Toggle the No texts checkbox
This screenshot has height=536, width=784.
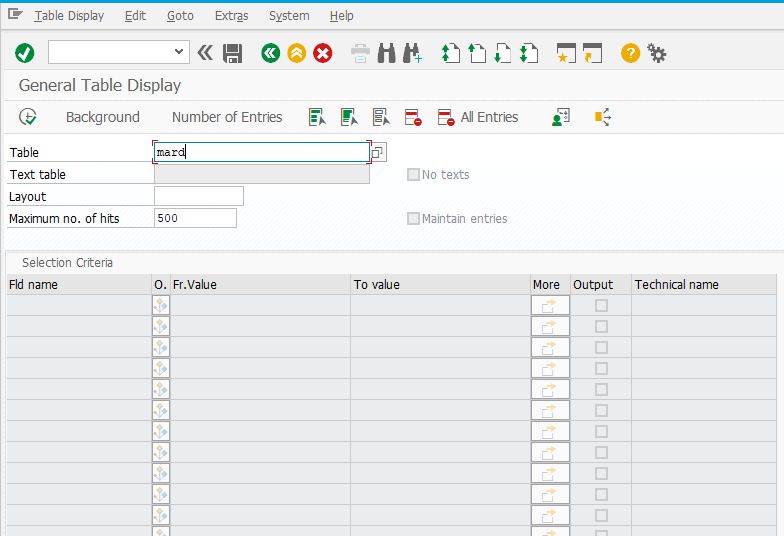(413, 174)
